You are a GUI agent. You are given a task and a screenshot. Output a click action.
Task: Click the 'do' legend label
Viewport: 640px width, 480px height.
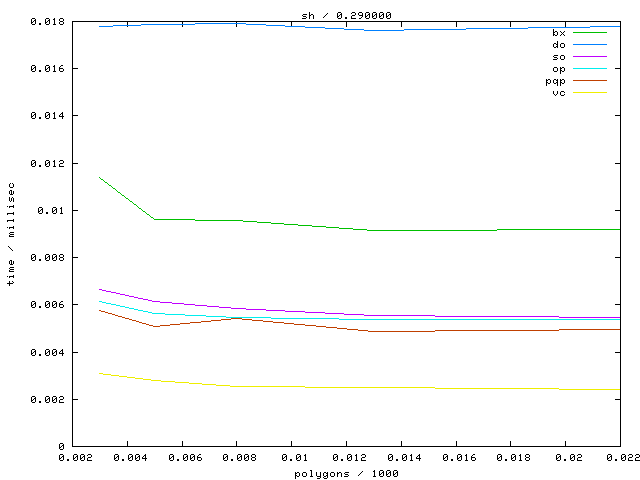click(x=558, y=45)
